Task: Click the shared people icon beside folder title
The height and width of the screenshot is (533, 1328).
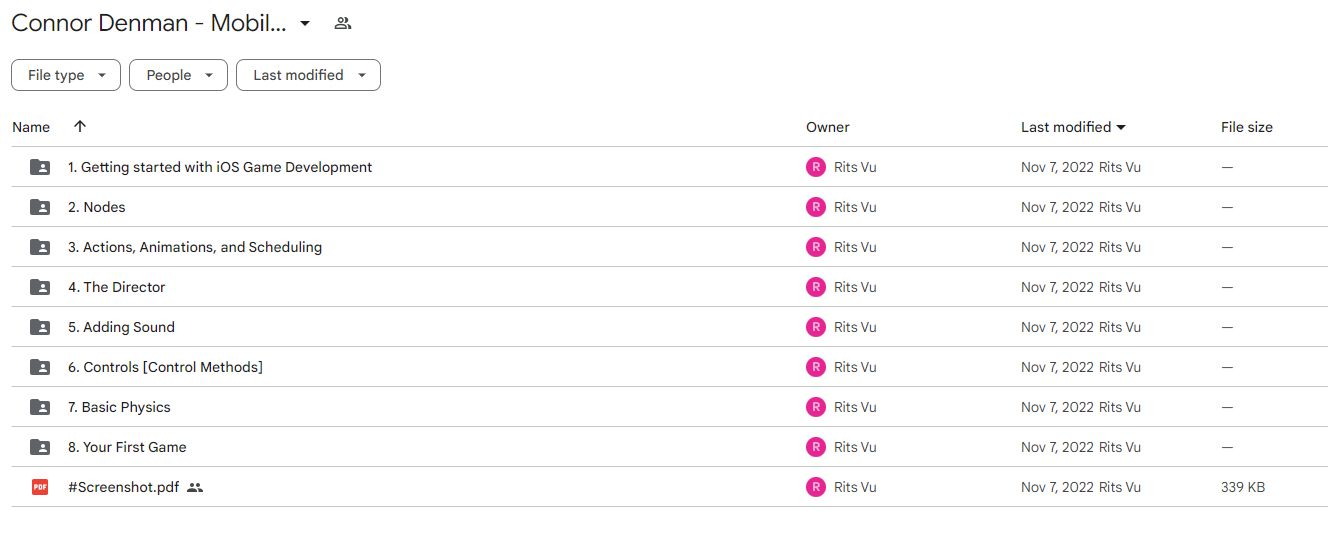Action: pyautogui.click(x=343, y=23)
